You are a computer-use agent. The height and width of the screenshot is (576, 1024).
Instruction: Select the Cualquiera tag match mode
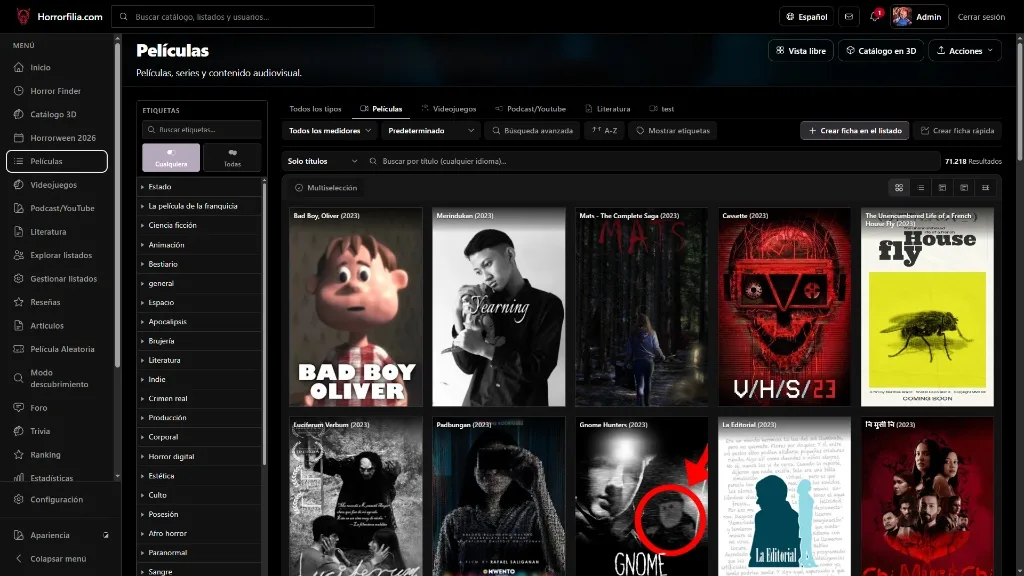pos(171,157)
